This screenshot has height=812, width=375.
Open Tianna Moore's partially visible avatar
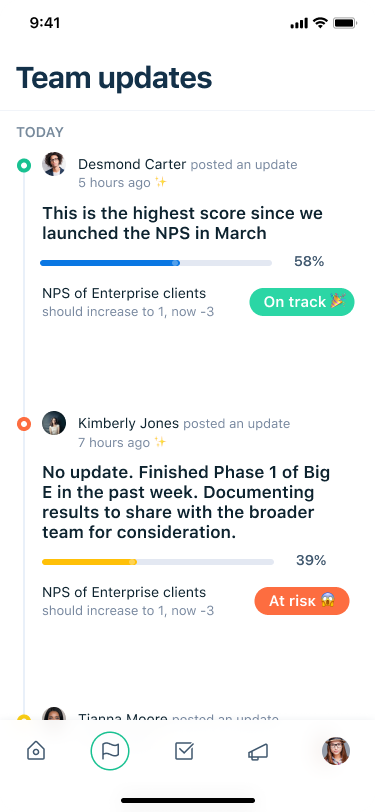click(x=54, y=714)
